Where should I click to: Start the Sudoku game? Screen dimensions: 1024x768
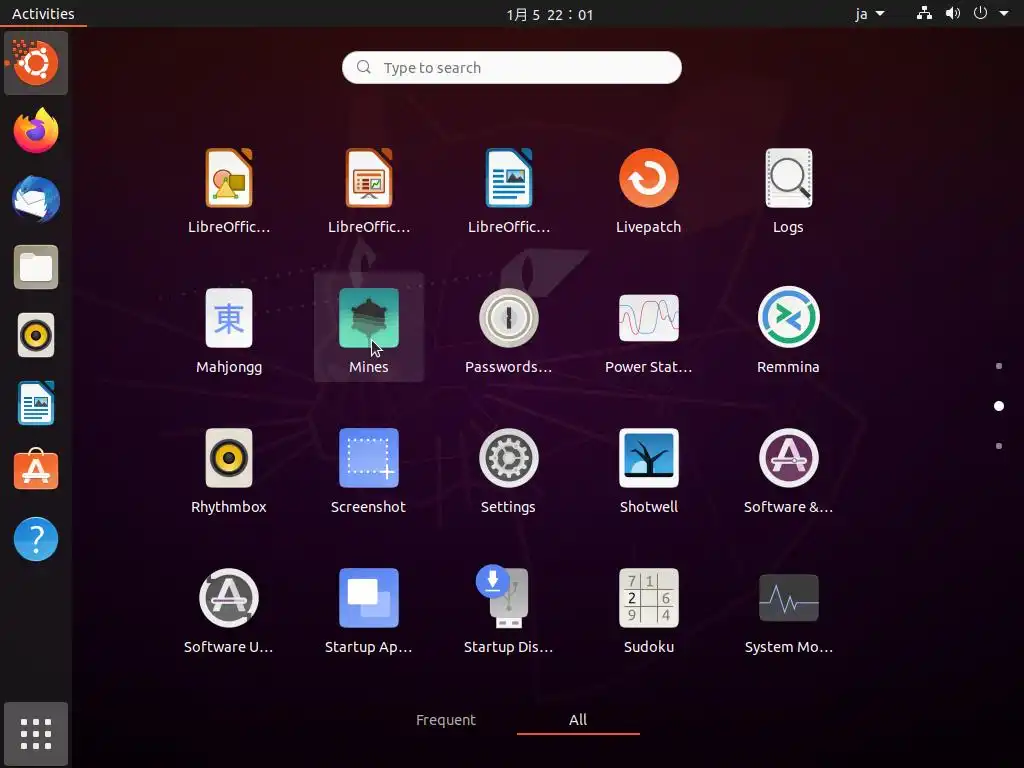[648, 598]
